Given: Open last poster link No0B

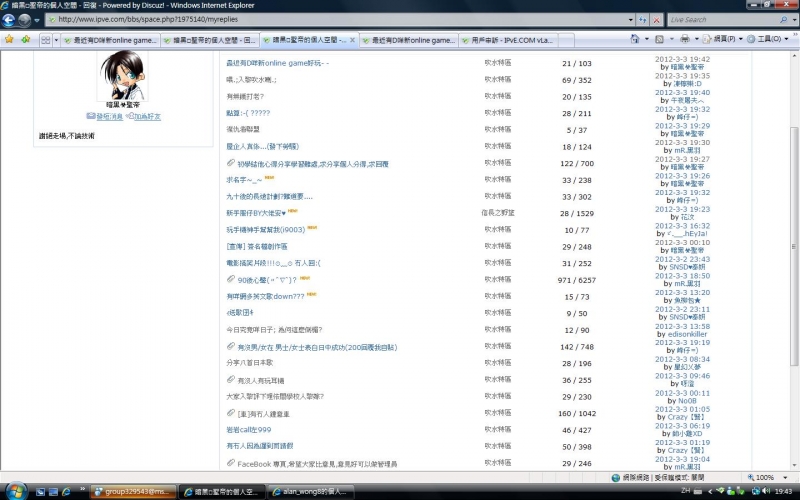Looking at the screenshot, I should point(687,401).
